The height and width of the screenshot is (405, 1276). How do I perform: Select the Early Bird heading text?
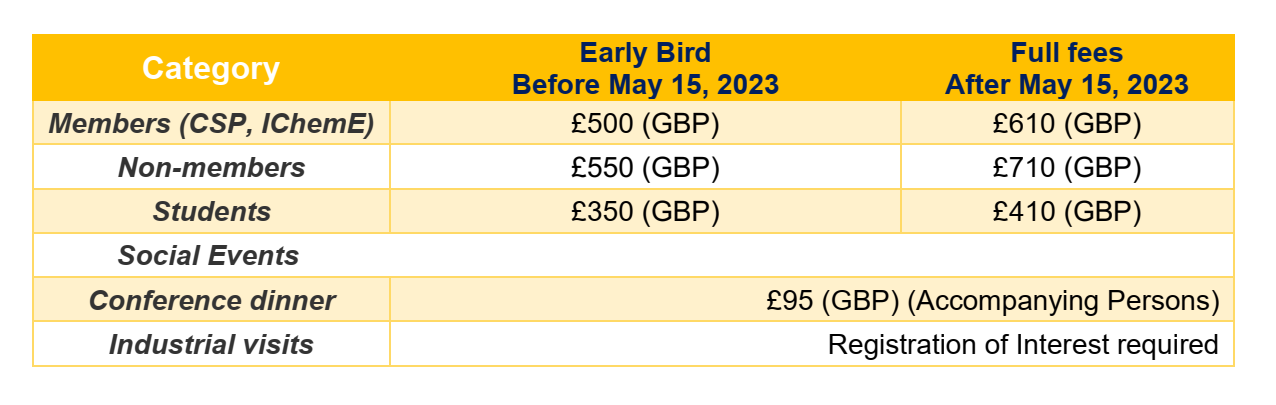645,52
